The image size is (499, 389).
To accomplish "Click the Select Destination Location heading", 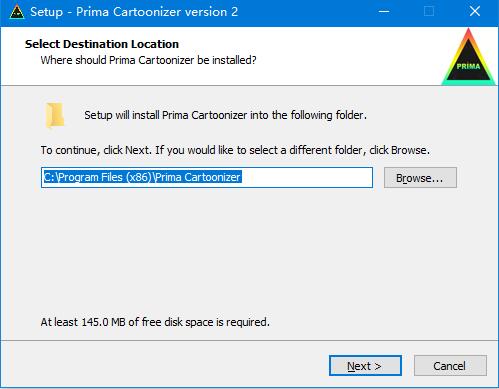I will 102,44.
